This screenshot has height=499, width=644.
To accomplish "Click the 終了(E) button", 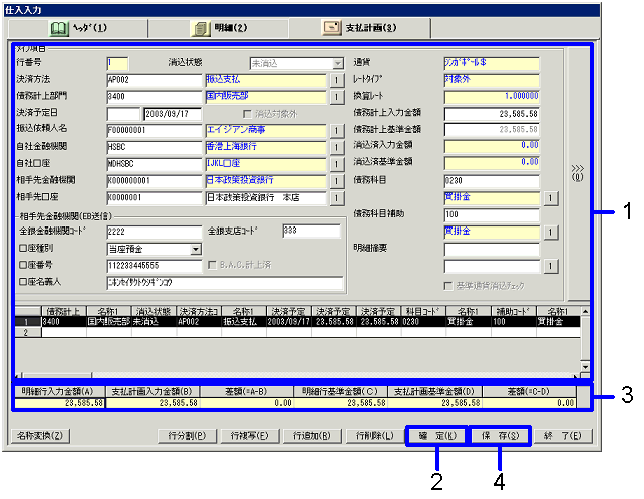I will pos(563,436).
